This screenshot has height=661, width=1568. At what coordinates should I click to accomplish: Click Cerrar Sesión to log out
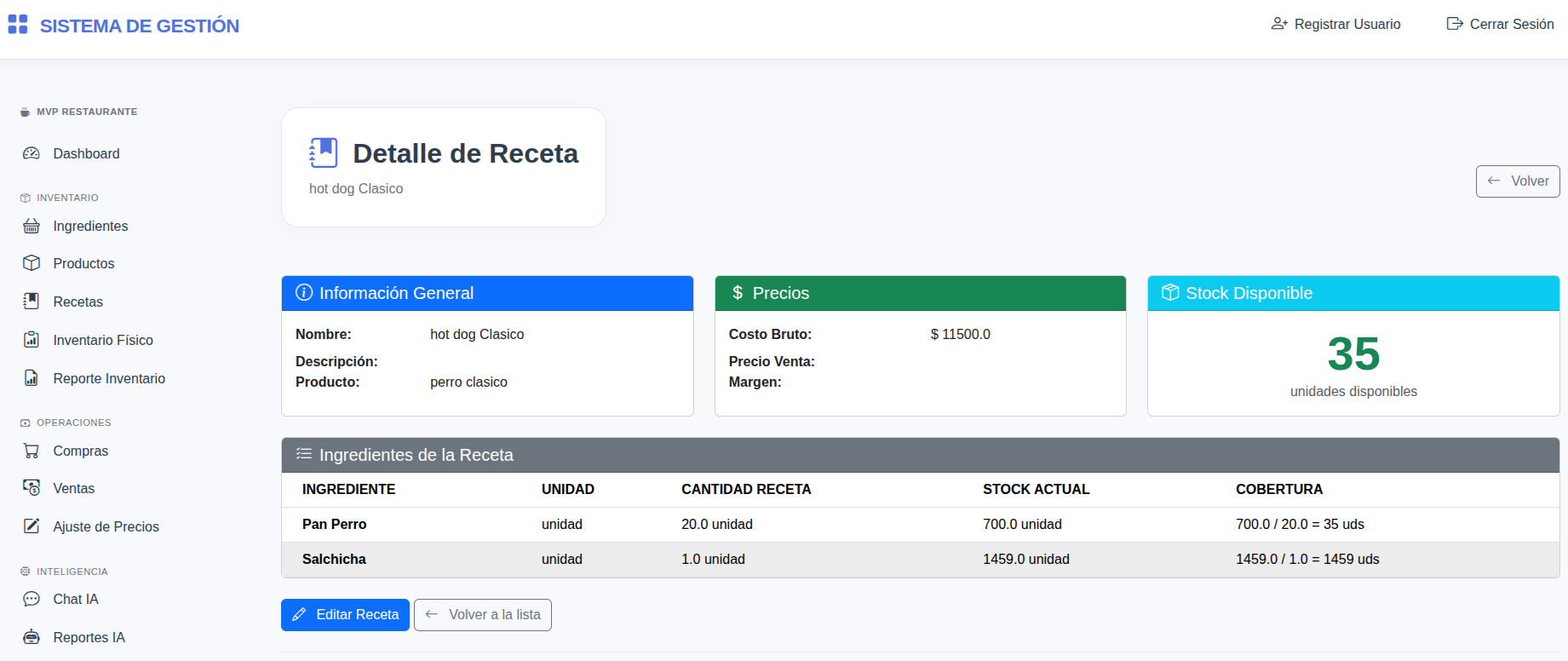[x=1500, y=25]
